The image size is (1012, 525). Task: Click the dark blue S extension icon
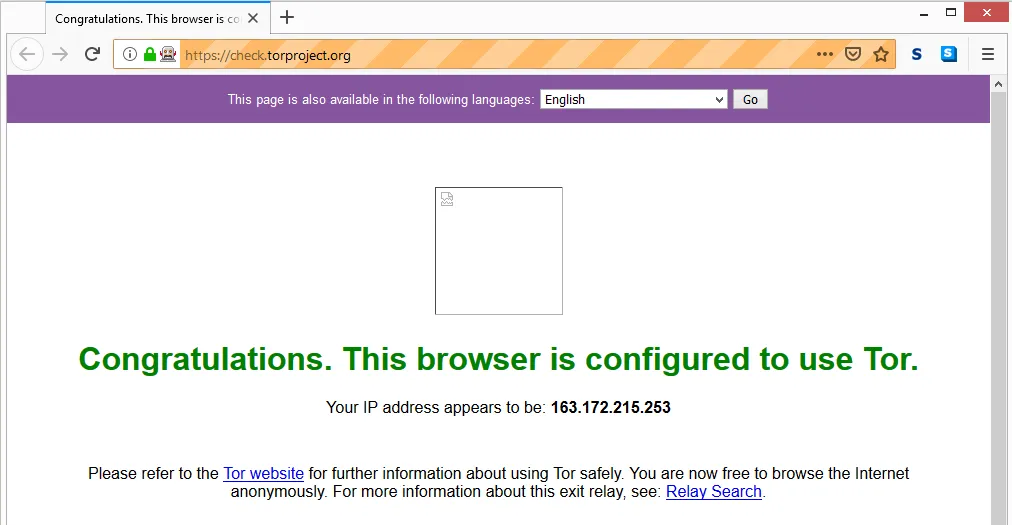pos(916,54)
